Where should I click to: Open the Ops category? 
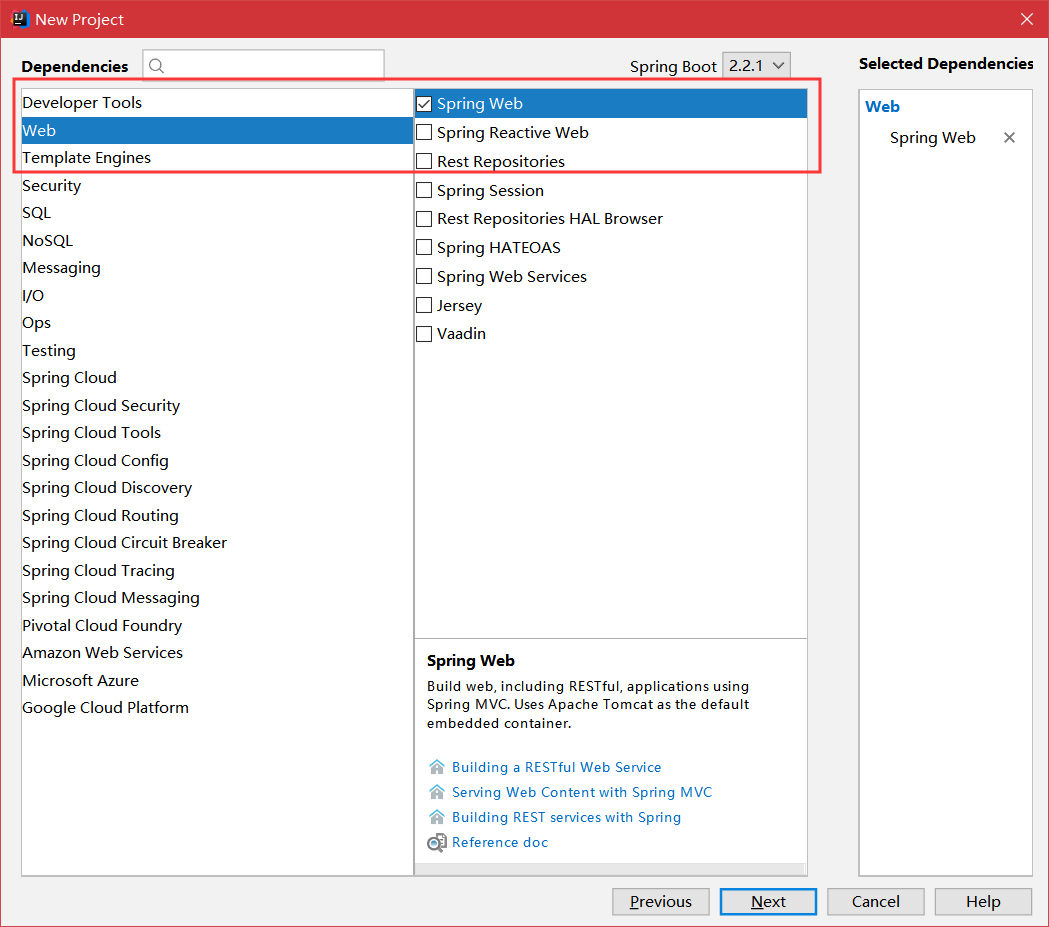217,322
